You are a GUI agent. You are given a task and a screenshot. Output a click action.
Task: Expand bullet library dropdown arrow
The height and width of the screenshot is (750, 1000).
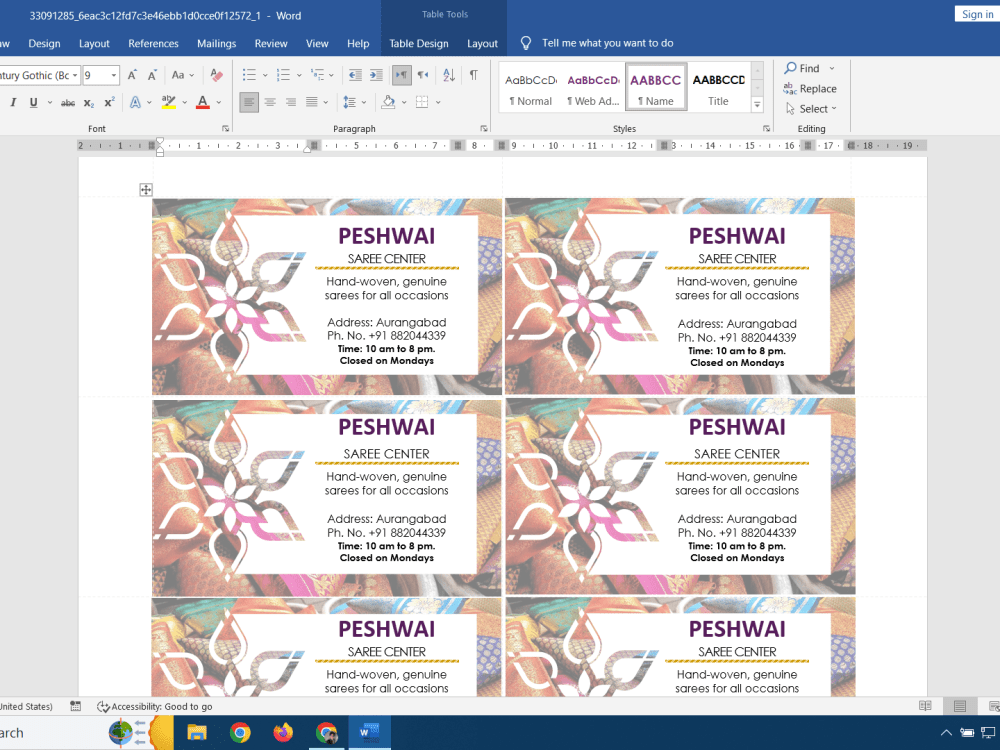[x=265, y=75]
